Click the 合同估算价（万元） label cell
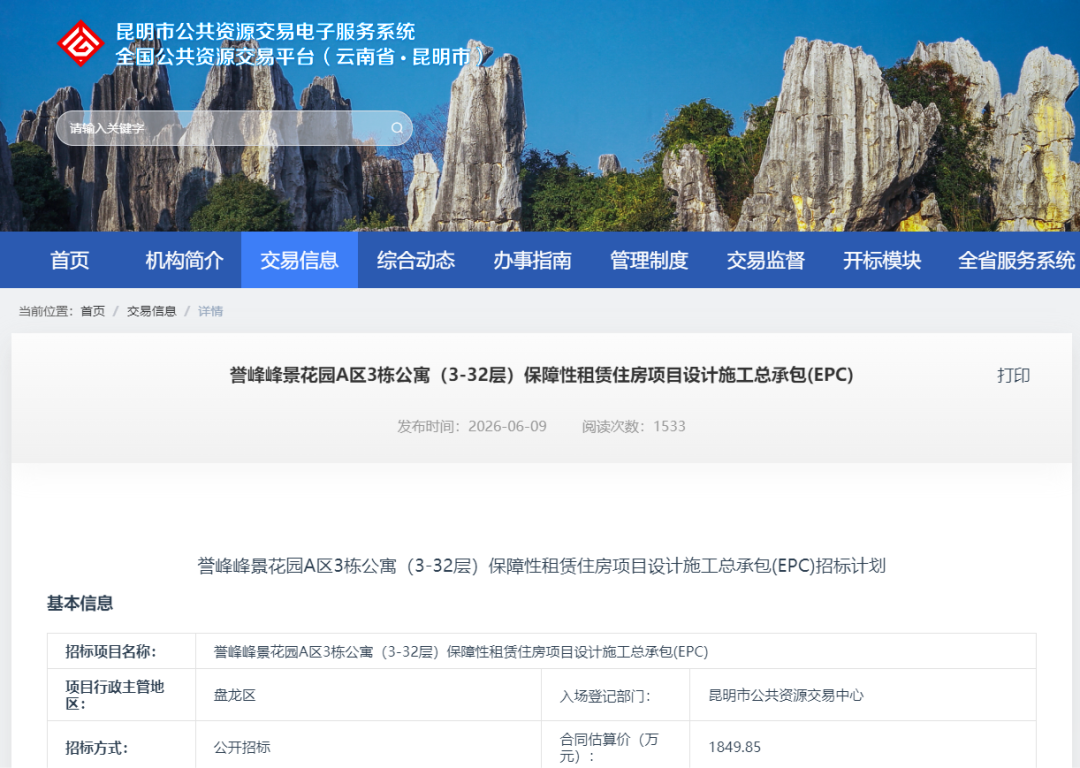The image size is (1080, 768). pos(616,747)
